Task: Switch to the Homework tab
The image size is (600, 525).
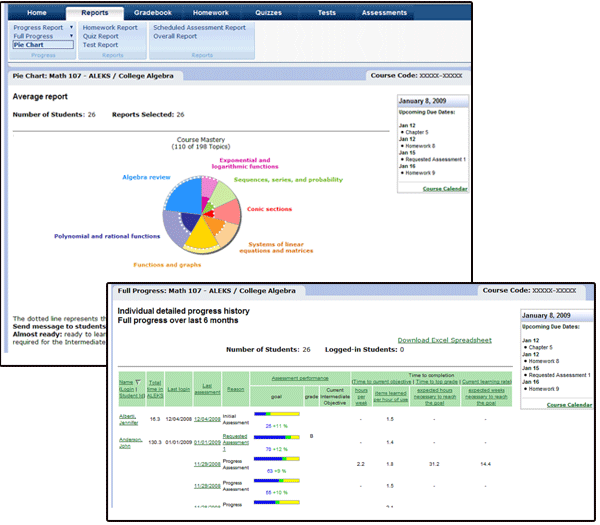Action: tap(210, 13)
